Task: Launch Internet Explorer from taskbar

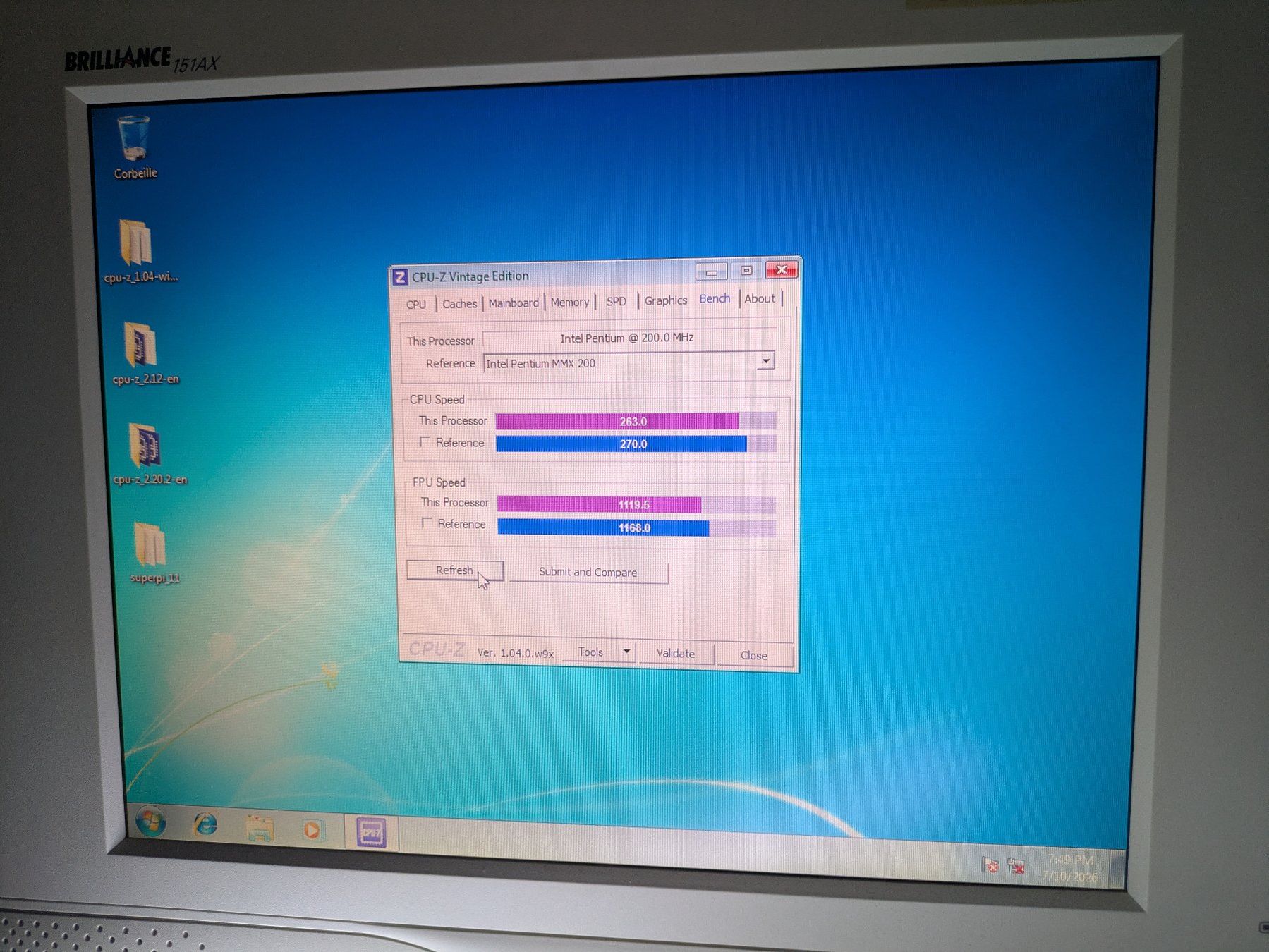Action: coord(205,824)
